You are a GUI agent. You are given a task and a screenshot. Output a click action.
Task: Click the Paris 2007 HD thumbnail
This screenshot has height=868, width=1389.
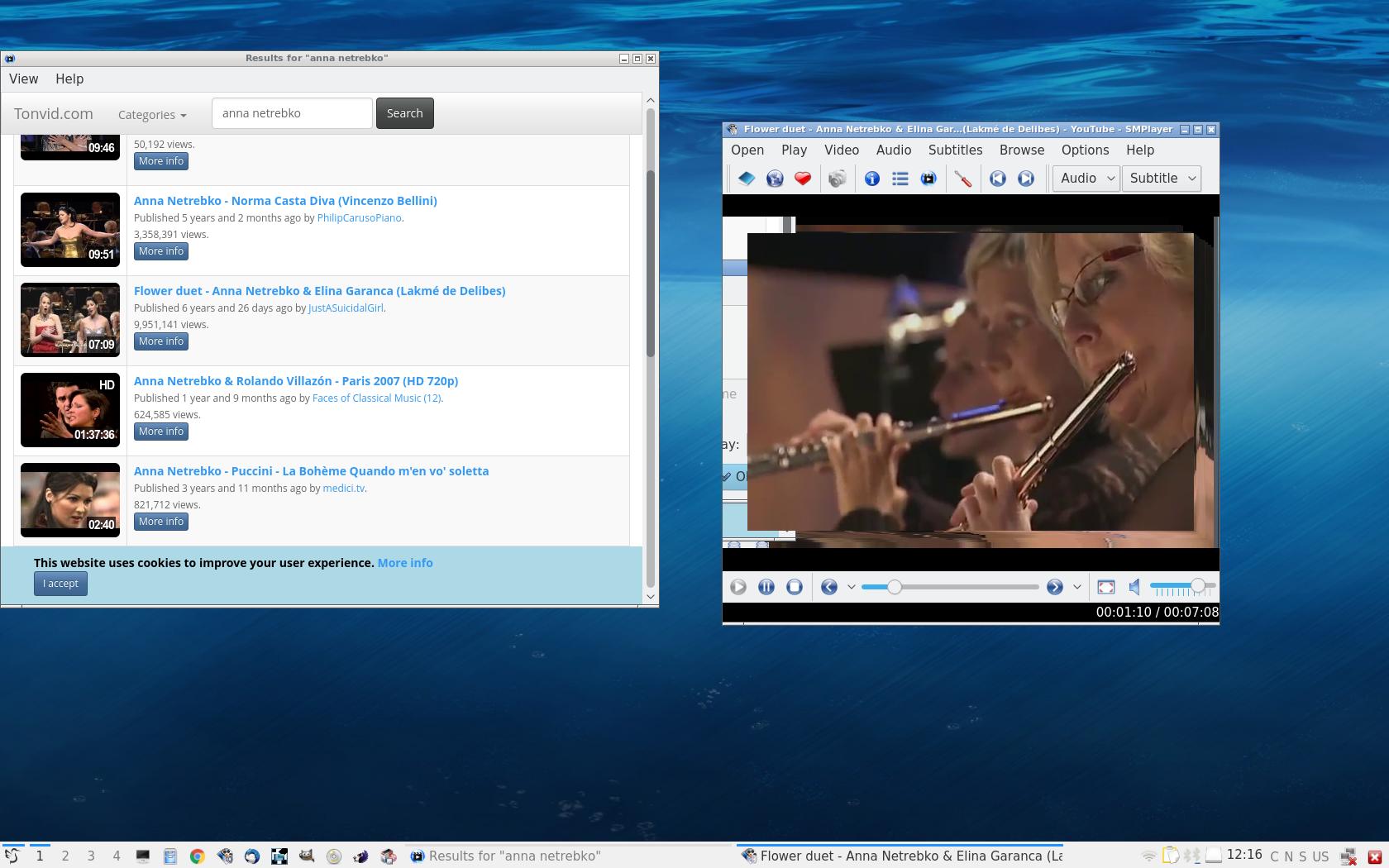click(70, 410)
